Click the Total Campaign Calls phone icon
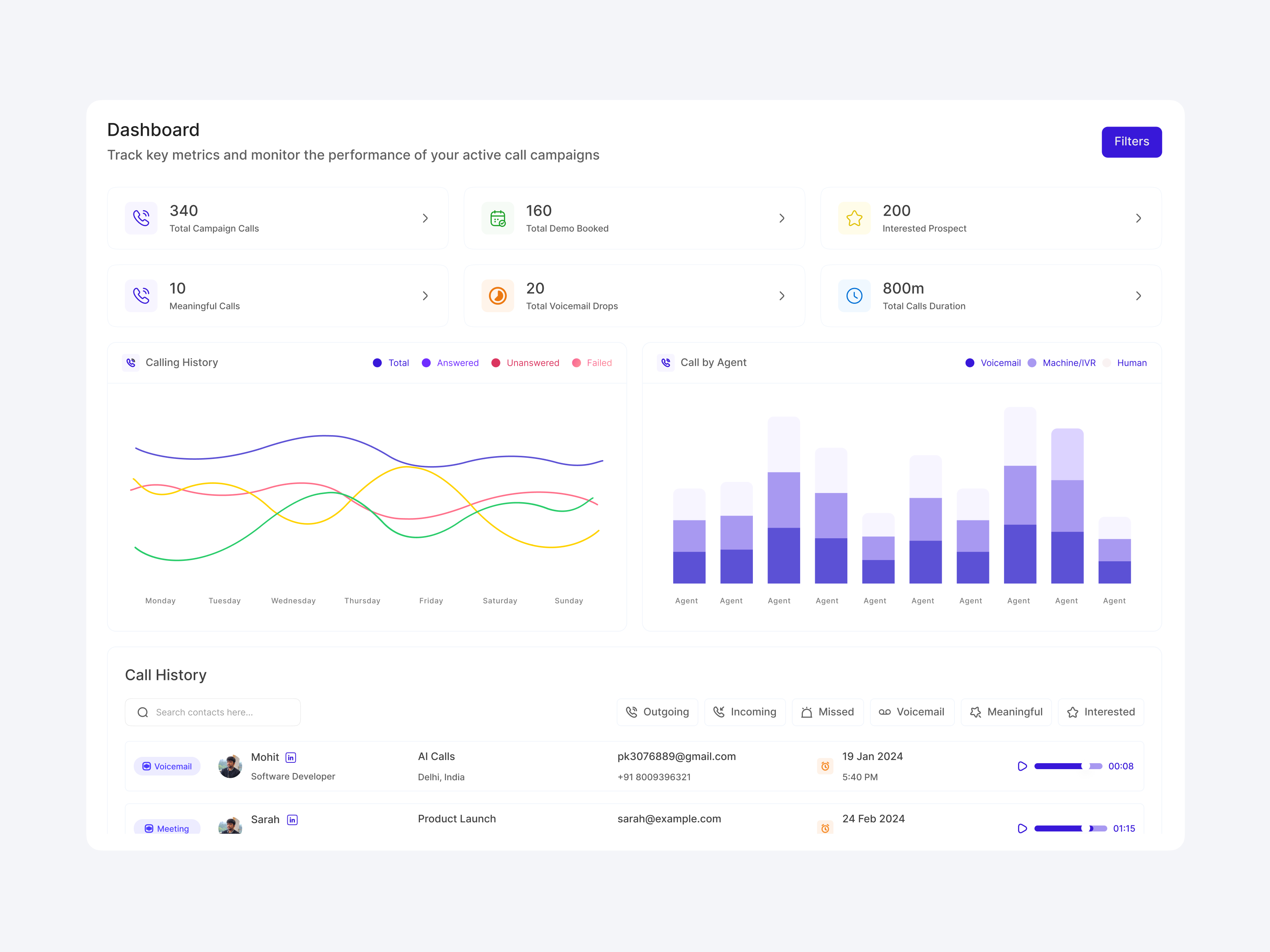The height and width of the screenshot is (952, 1270). click(141, 218)
